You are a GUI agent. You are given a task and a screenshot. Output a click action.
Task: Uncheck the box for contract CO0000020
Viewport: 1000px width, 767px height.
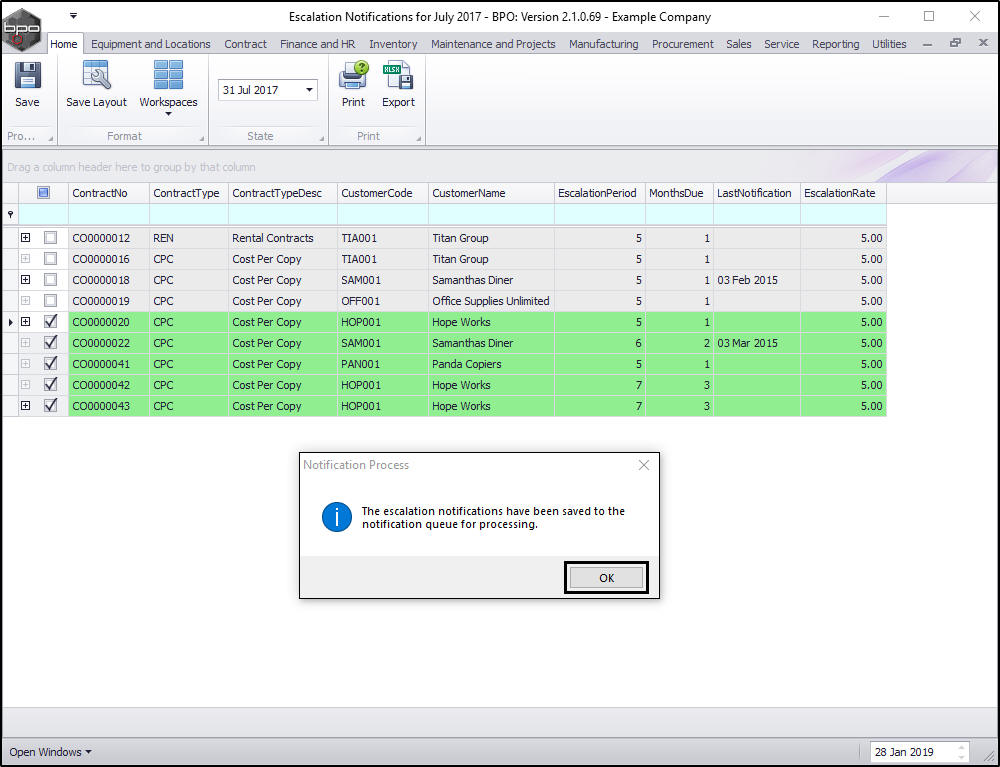[50, 321]
